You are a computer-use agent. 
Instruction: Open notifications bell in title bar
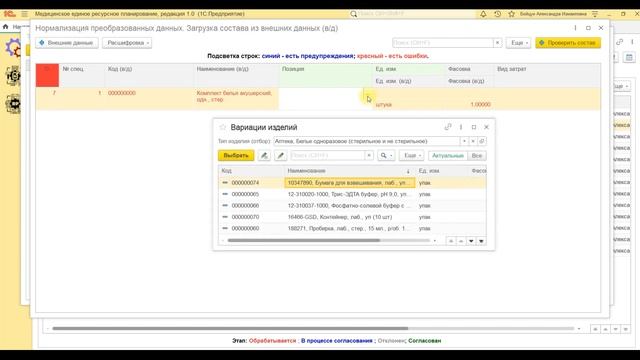click(483, 14)
